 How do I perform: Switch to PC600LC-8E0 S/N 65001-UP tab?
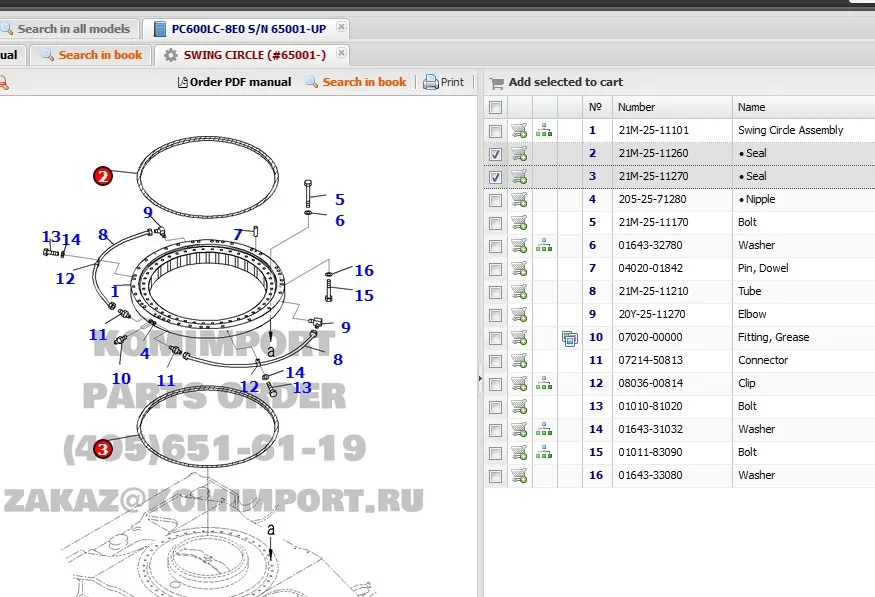248,28
